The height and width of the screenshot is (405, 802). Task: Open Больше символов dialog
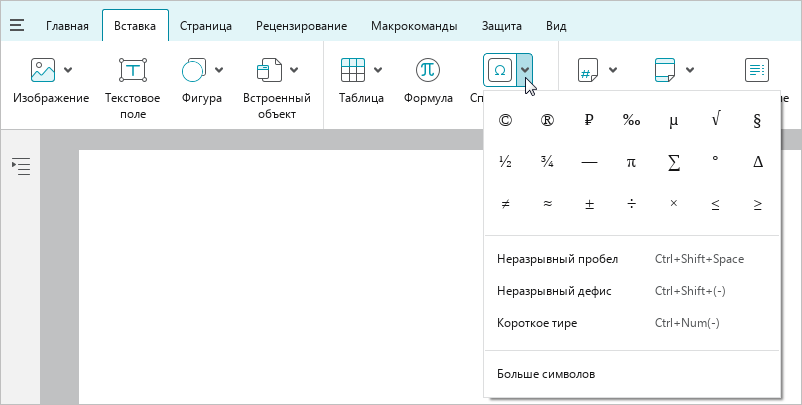click(x=632, y=374)
